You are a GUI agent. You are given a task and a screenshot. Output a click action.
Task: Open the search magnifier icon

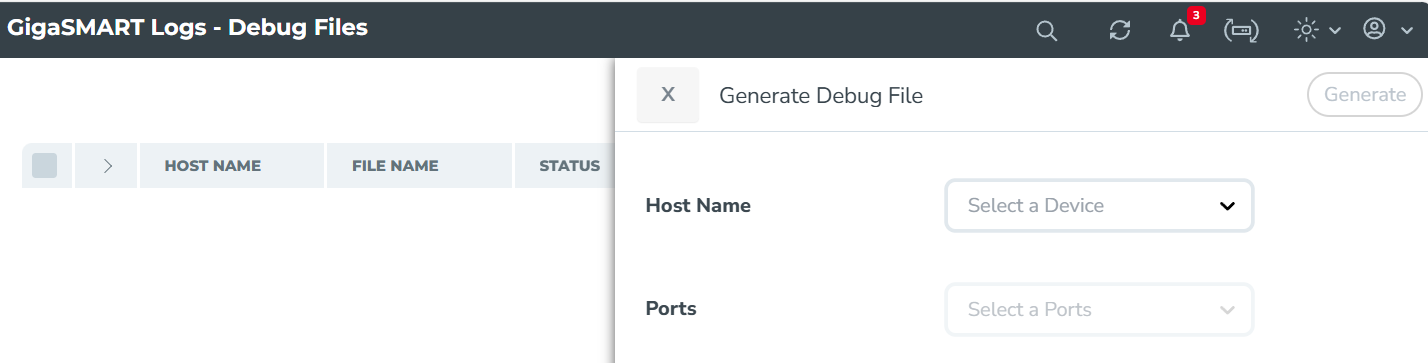click(1046, 31)
